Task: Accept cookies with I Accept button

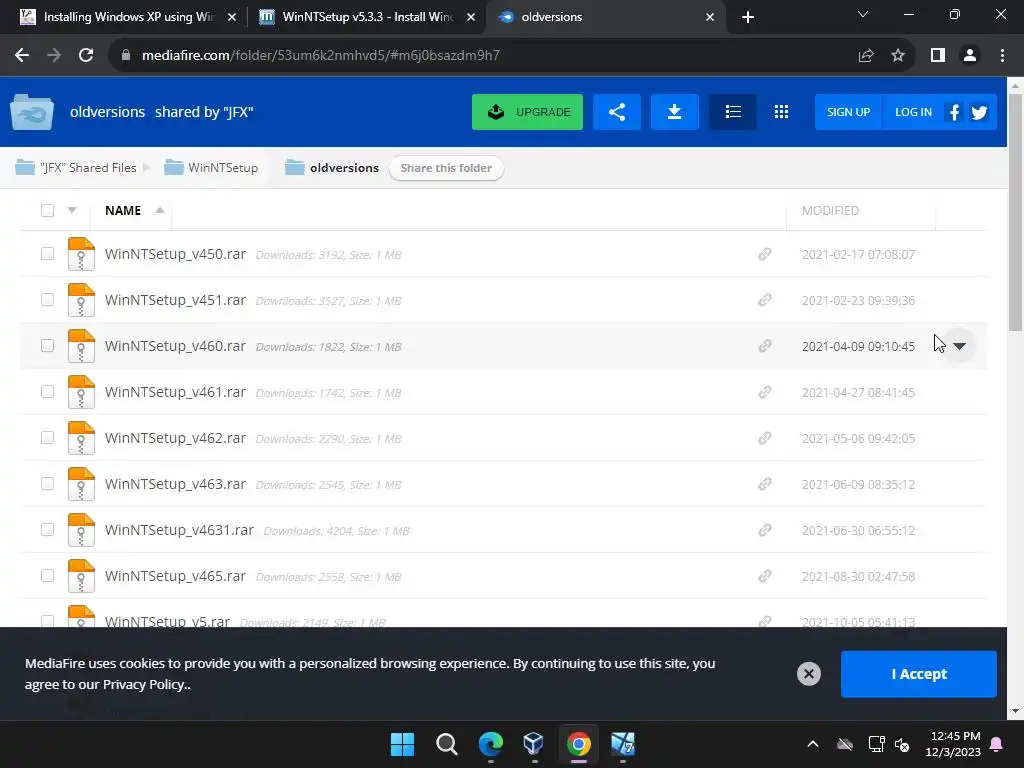Action: [918, 674]
